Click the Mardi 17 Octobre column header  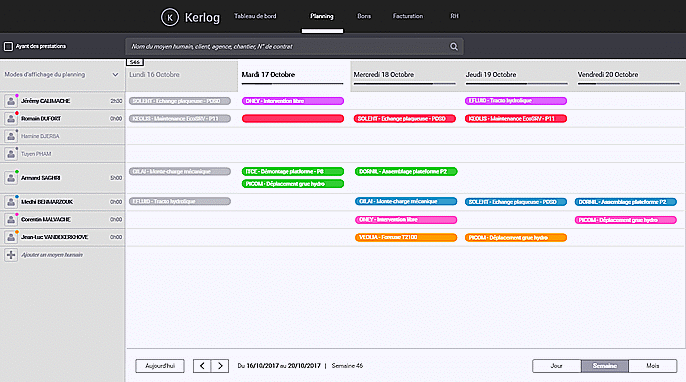294,75
